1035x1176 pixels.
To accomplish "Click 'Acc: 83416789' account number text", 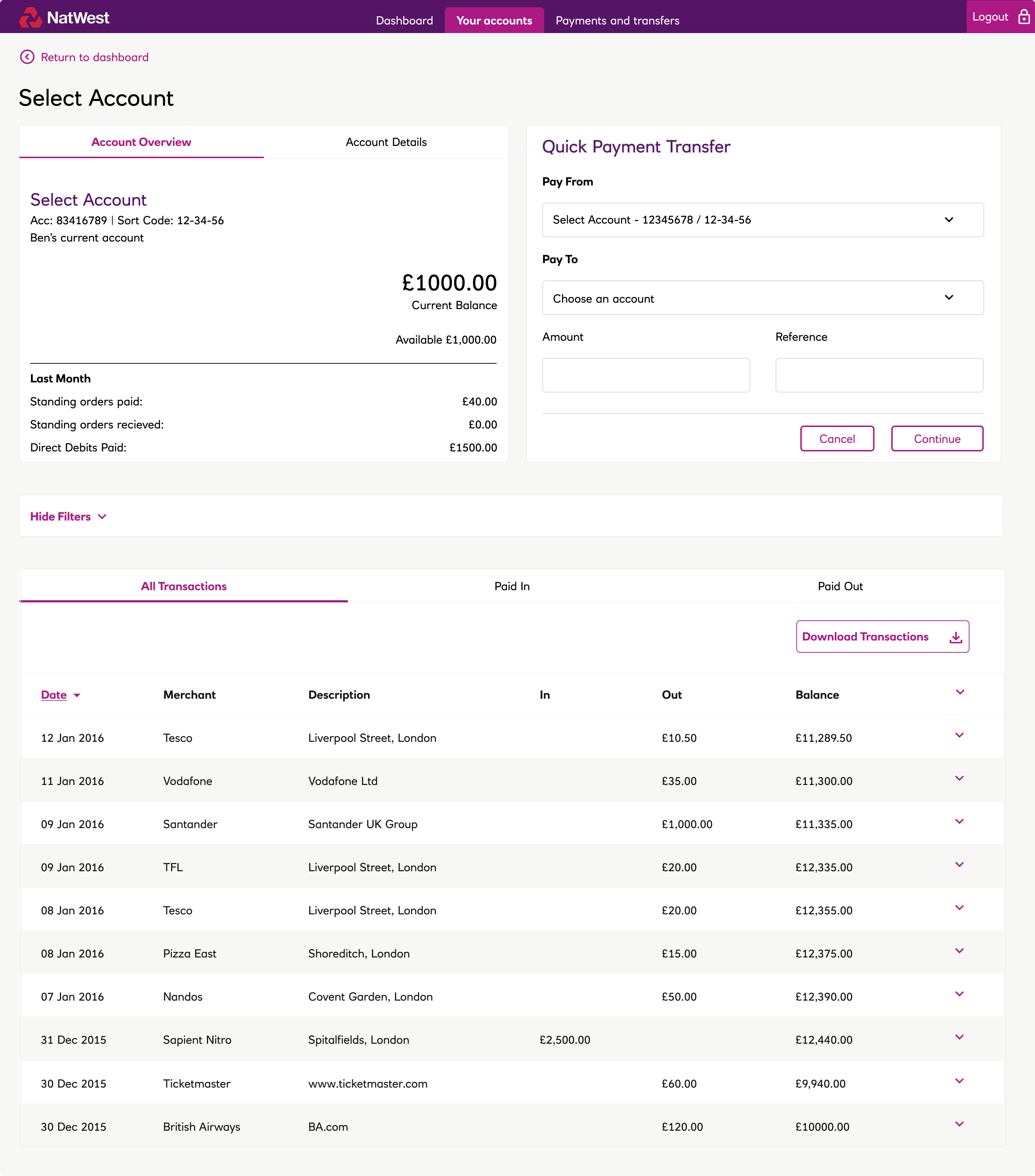I will point(69,220).
